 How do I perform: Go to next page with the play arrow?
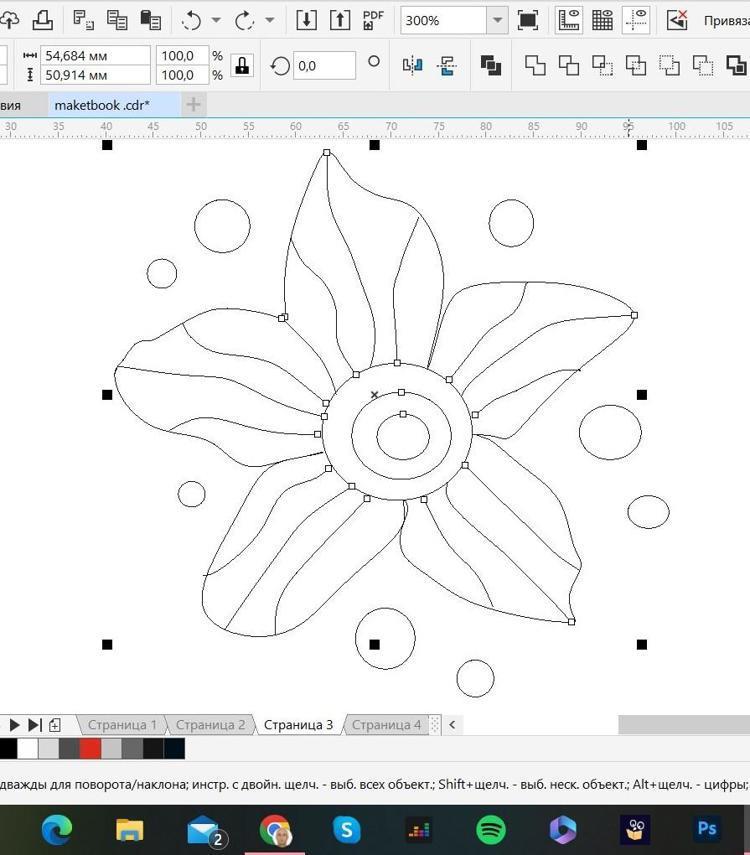coord(15,725)
